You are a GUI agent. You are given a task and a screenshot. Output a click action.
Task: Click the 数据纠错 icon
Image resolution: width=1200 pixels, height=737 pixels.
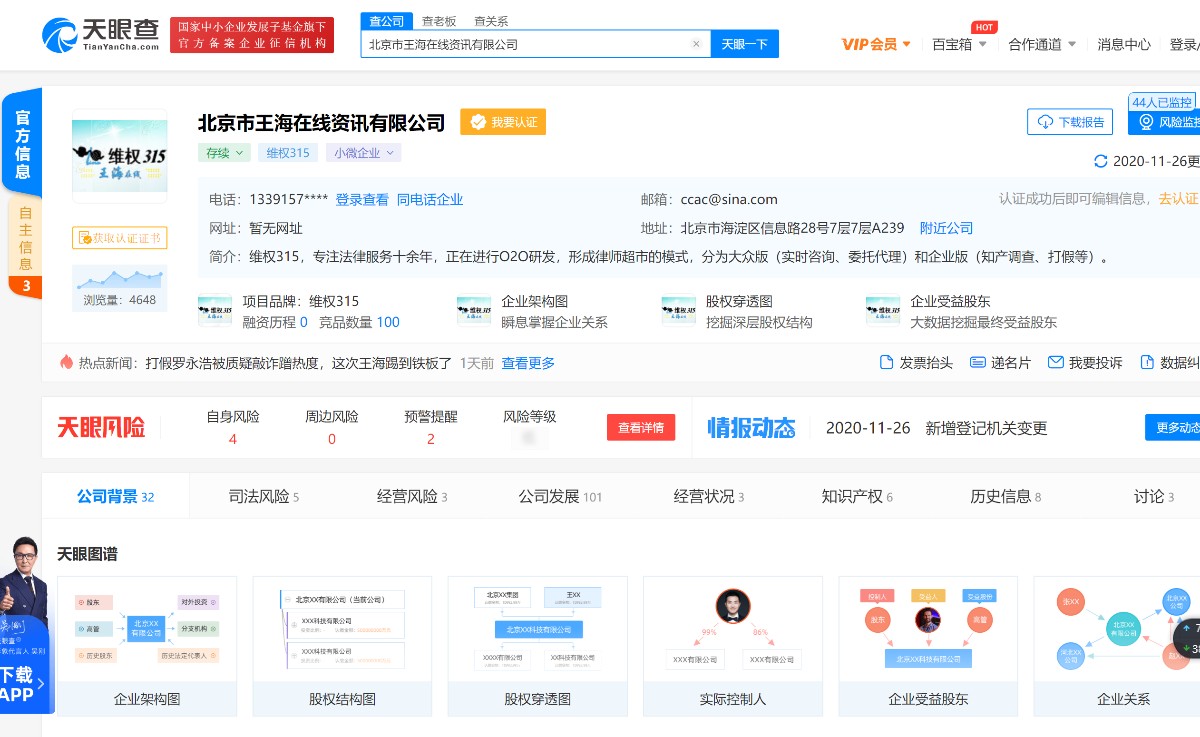(x=1146, y=362)
